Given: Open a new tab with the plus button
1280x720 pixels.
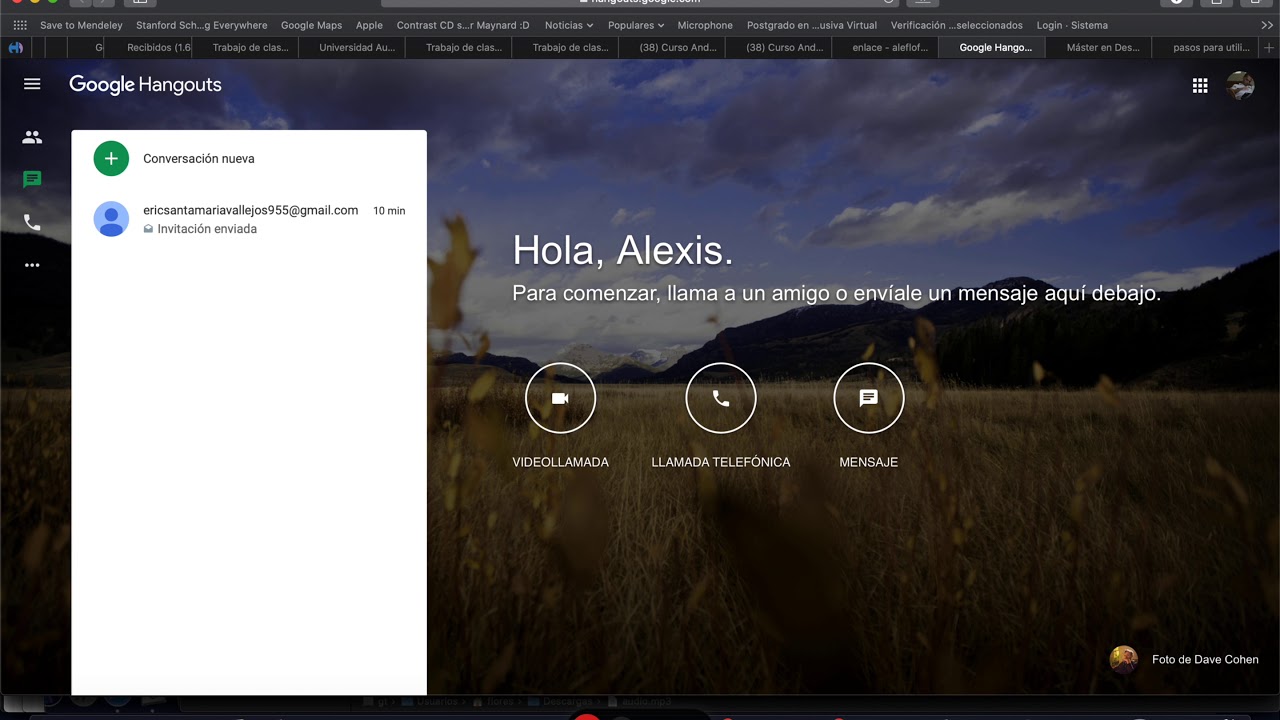Looking at the screenshot, I should click(1270, 47).
